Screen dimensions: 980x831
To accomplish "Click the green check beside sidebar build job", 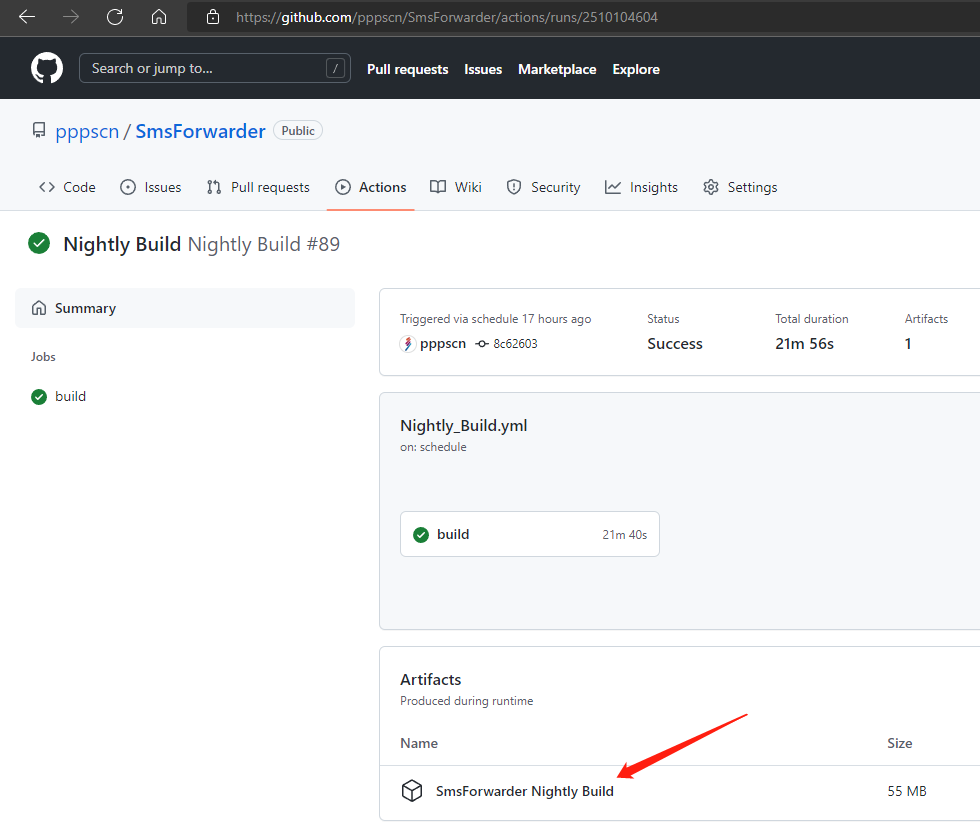I will [x=39, y=397].
